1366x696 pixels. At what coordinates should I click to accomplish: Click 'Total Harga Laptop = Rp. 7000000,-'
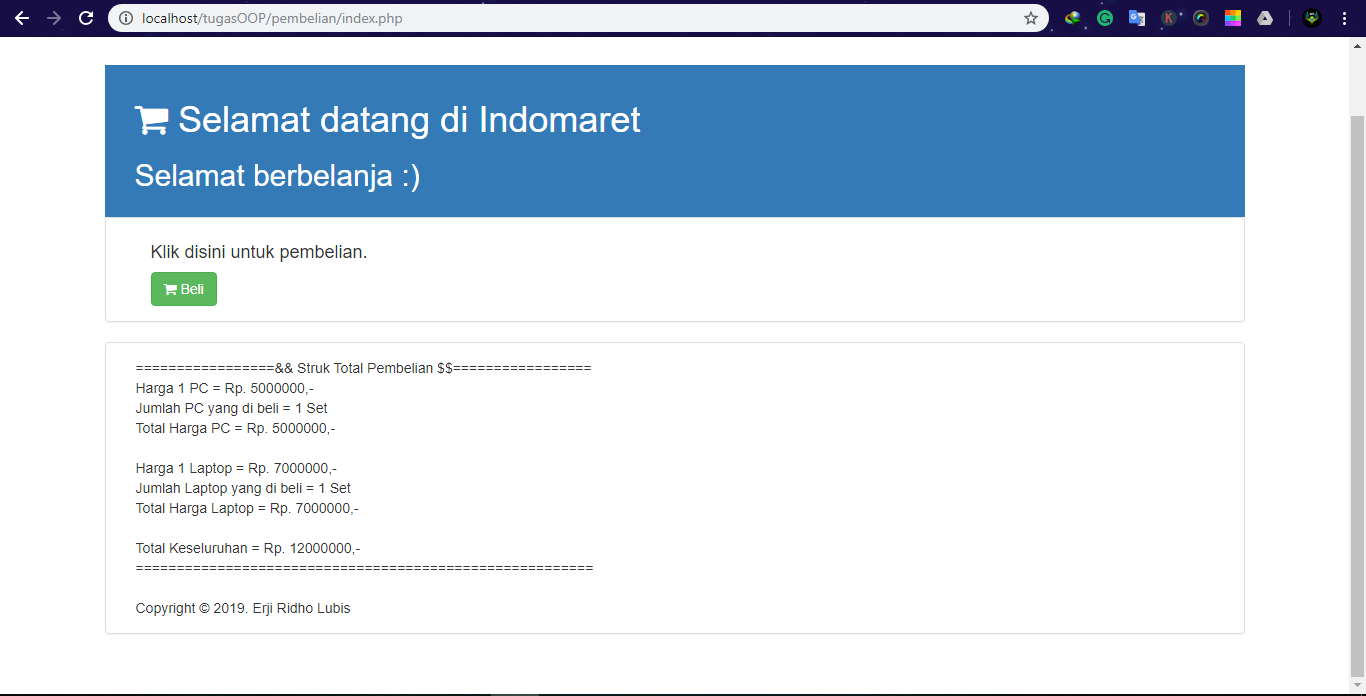point(247,508)
